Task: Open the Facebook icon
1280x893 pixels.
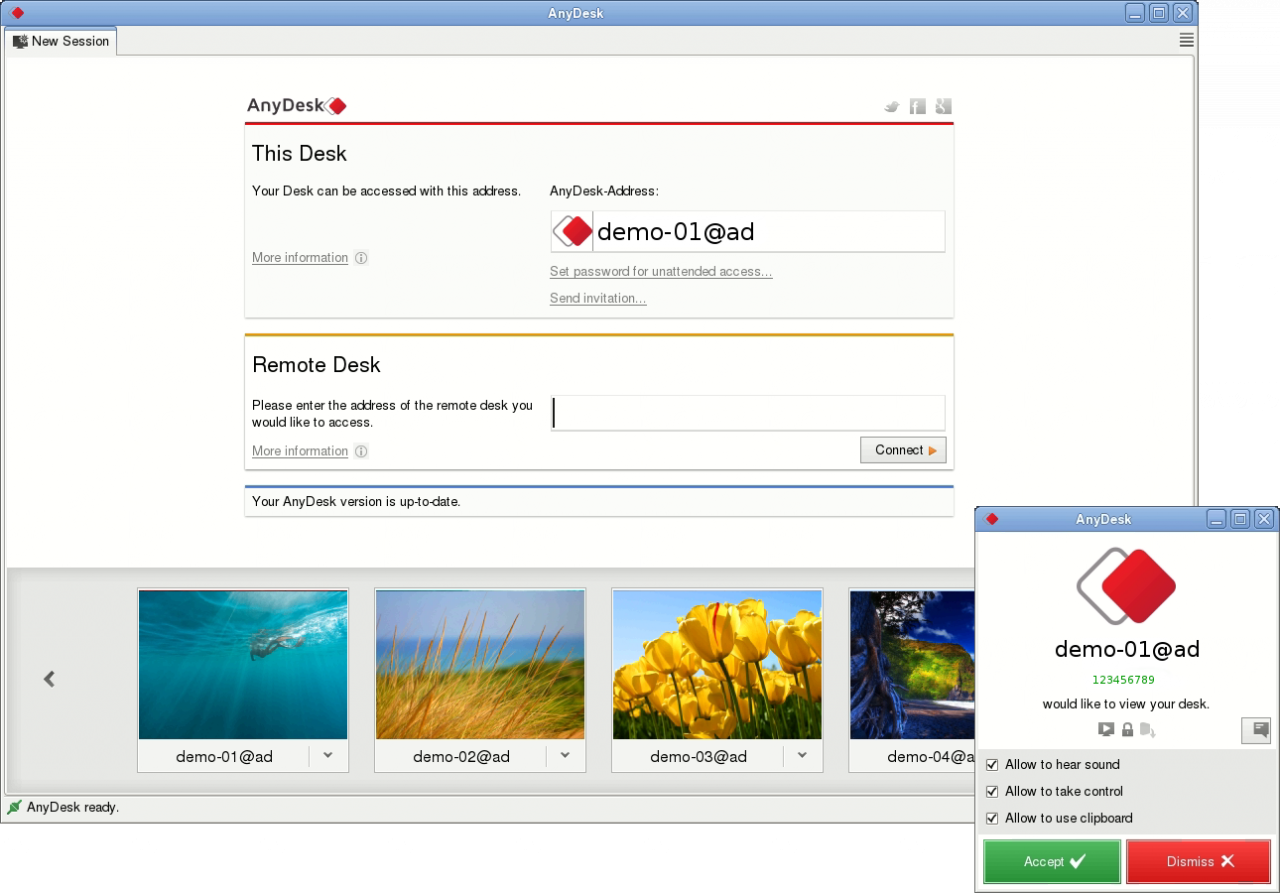Action: (918, 106)
